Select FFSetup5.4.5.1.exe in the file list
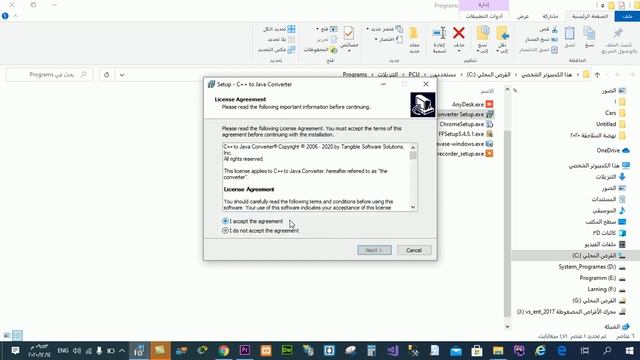640x360 pixels. click(x=465, y=134)
